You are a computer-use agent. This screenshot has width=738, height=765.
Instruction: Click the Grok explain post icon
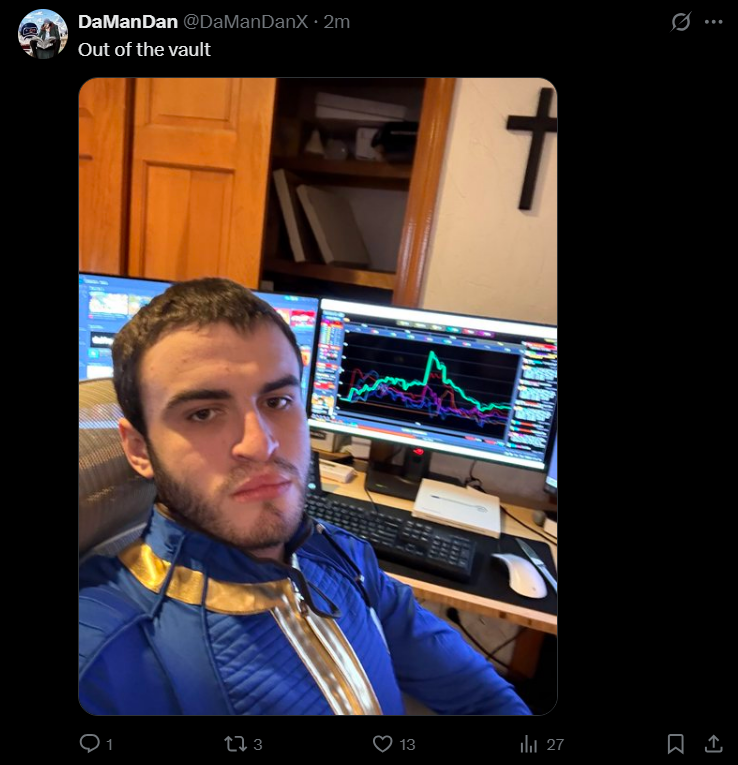pyautogui.click(x=681, y=21)
